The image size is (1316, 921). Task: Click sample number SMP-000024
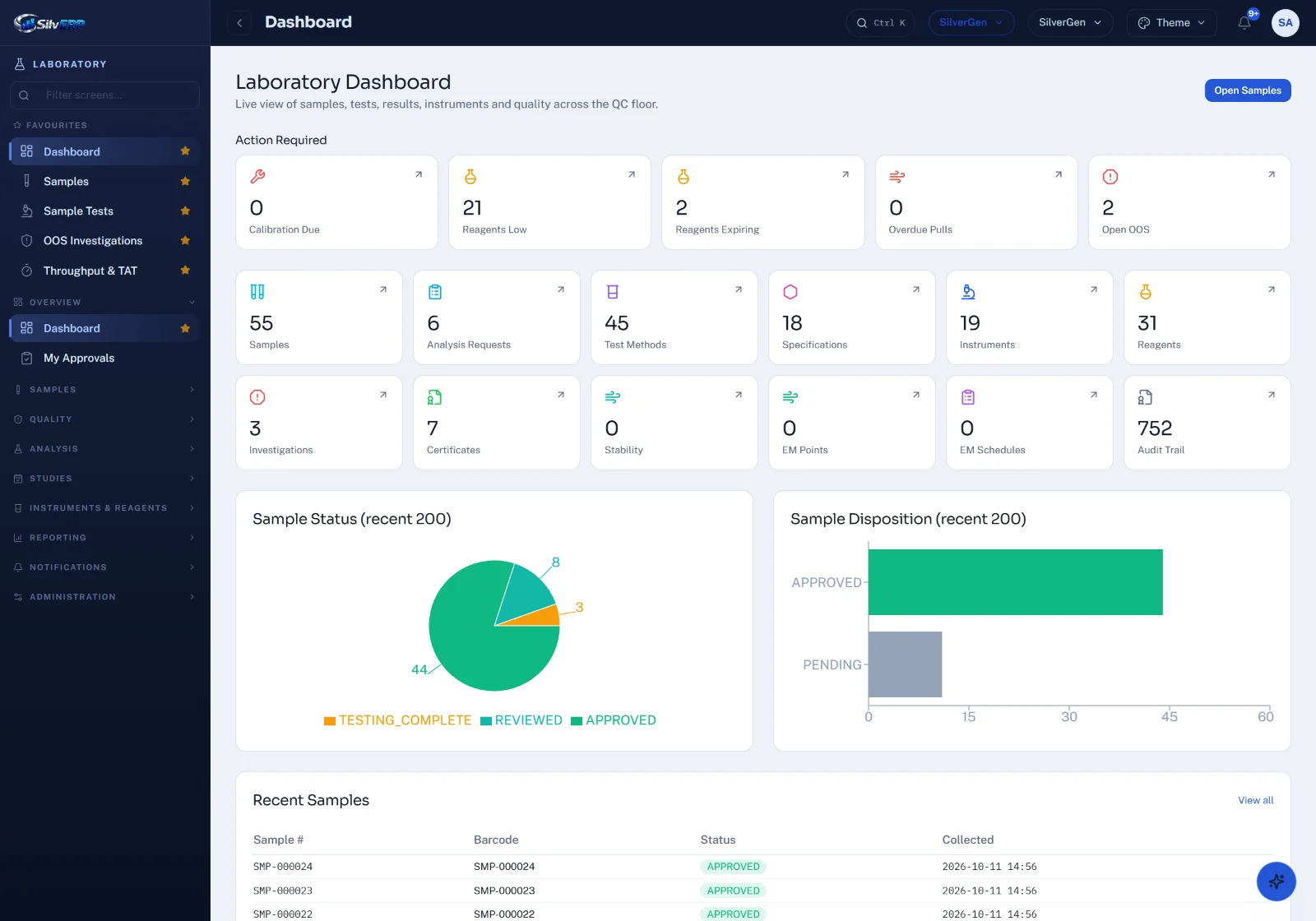click(x=283, y=867)
